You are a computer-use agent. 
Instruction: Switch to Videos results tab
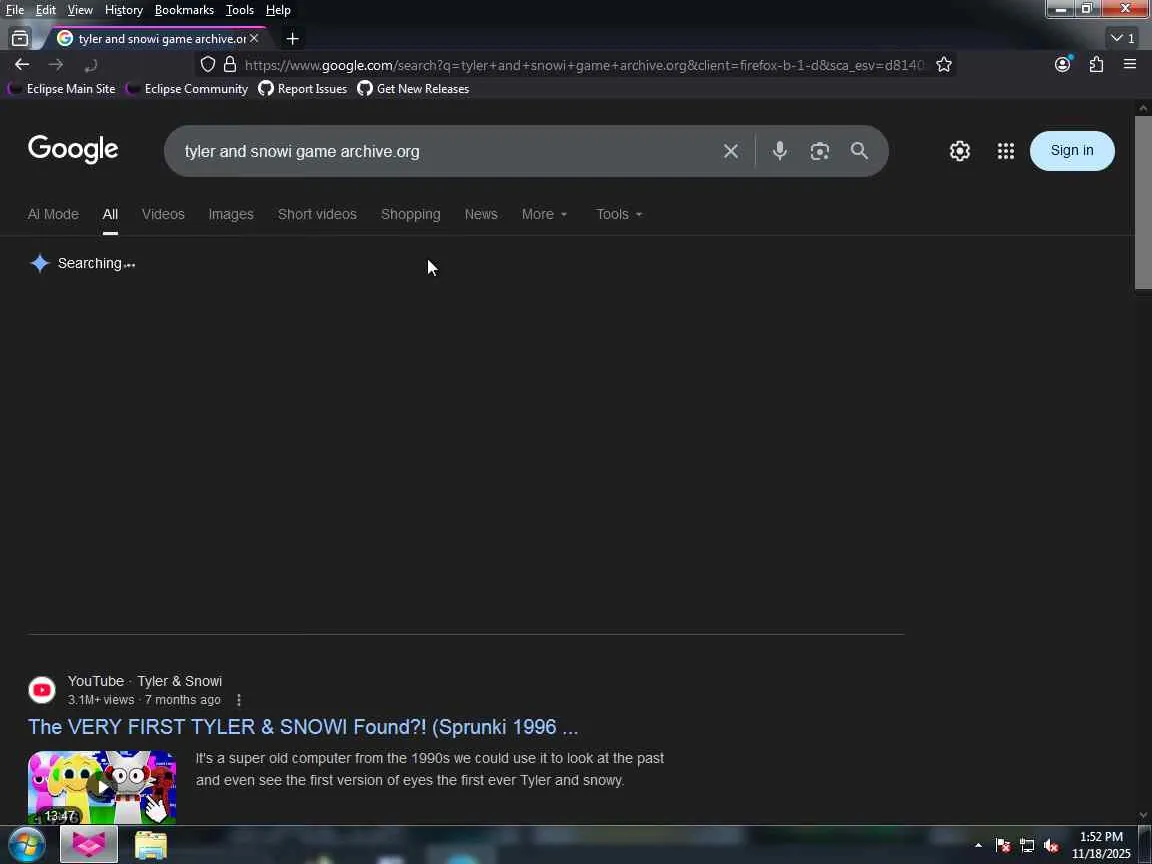coord(163,214)
